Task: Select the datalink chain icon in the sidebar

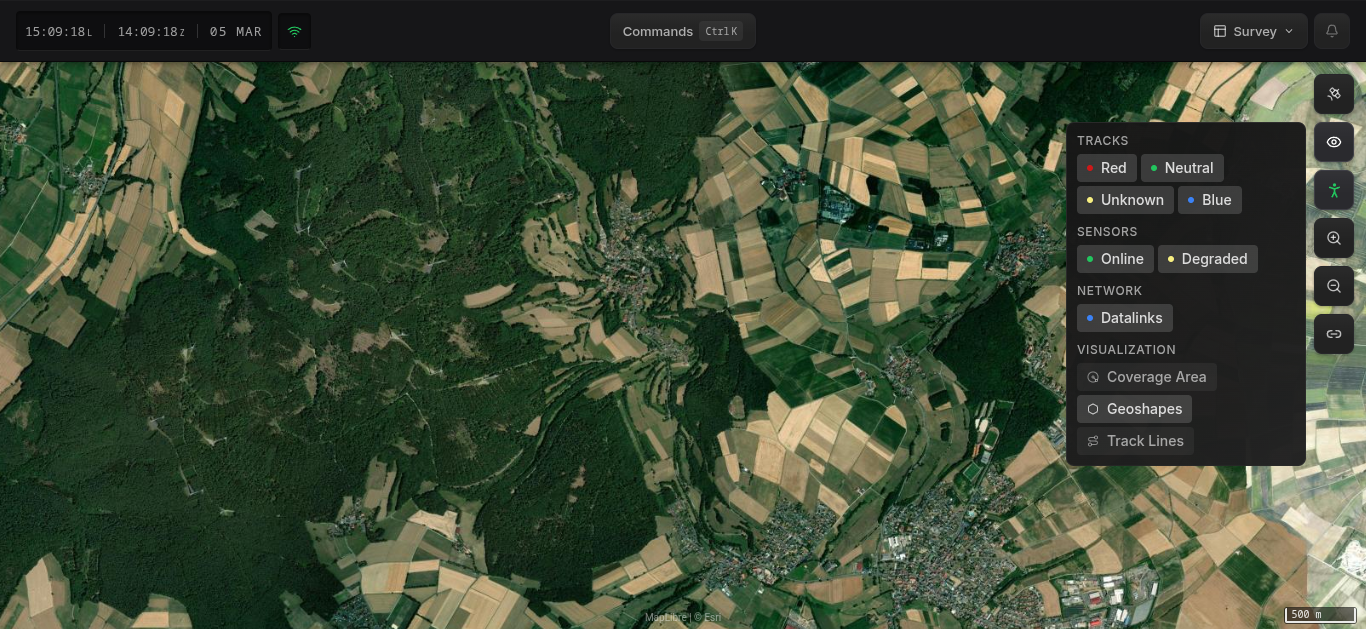Action: [x=1334, y=334]
